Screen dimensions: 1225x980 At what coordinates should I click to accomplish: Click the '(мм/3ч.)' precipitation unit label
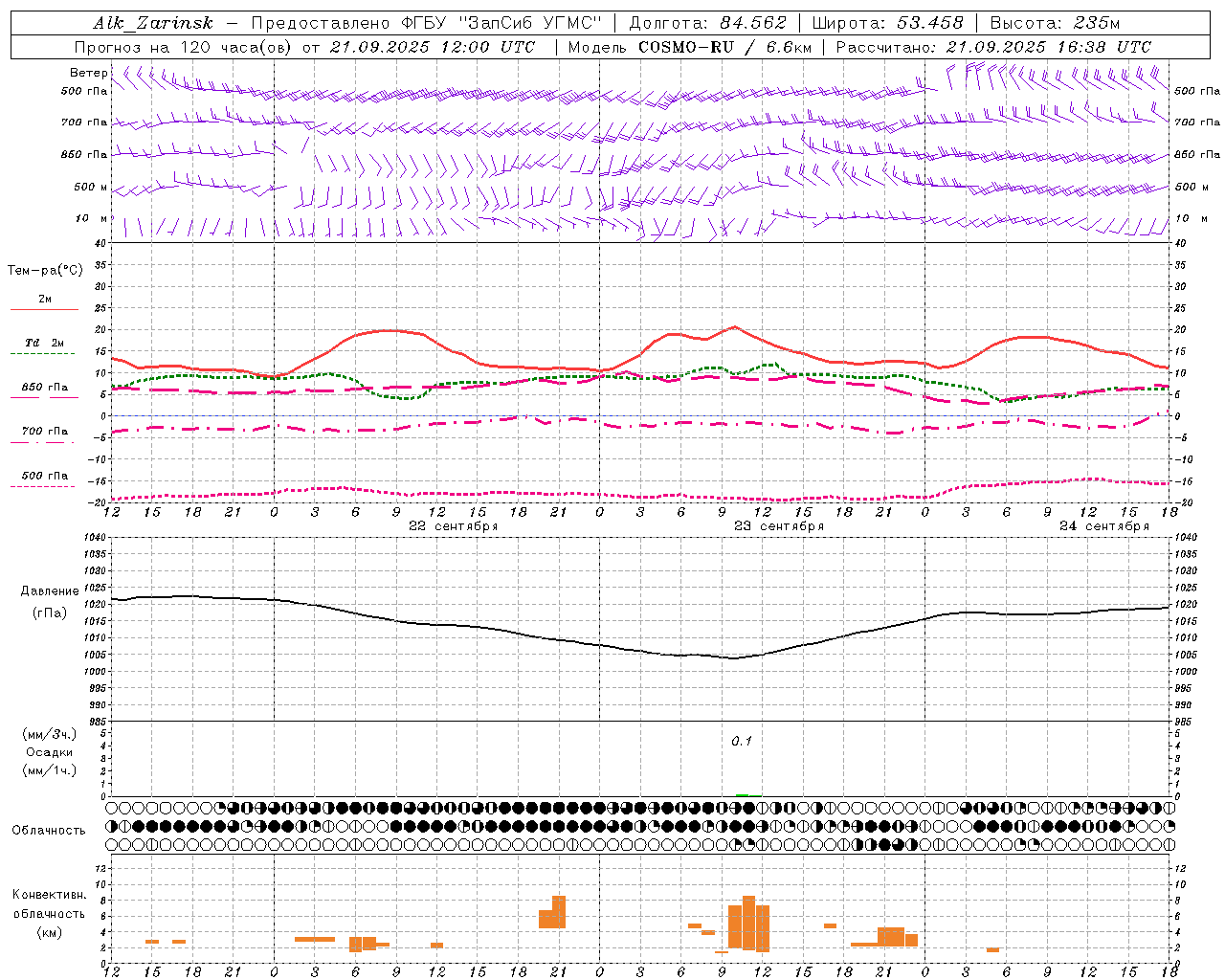click(x=50, y=734)
